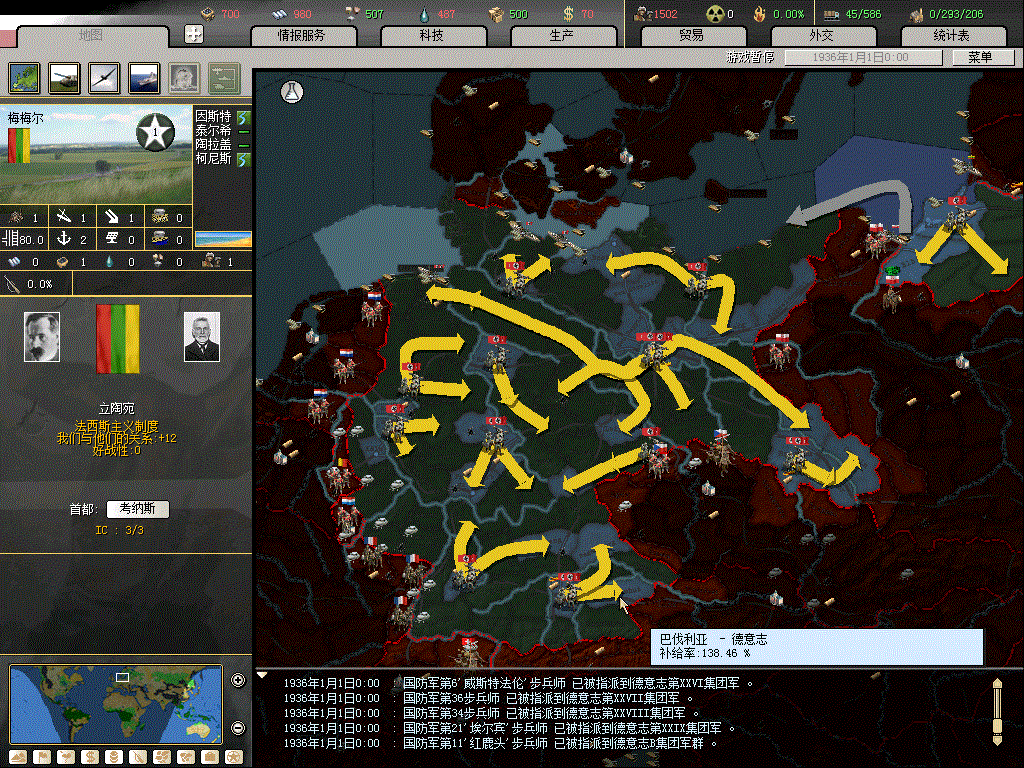This screenshot has width=1024, height=768.
Task: Click the nuclear radiation icon in top bar
Action: pyautogui.click(x=716, y=14)
